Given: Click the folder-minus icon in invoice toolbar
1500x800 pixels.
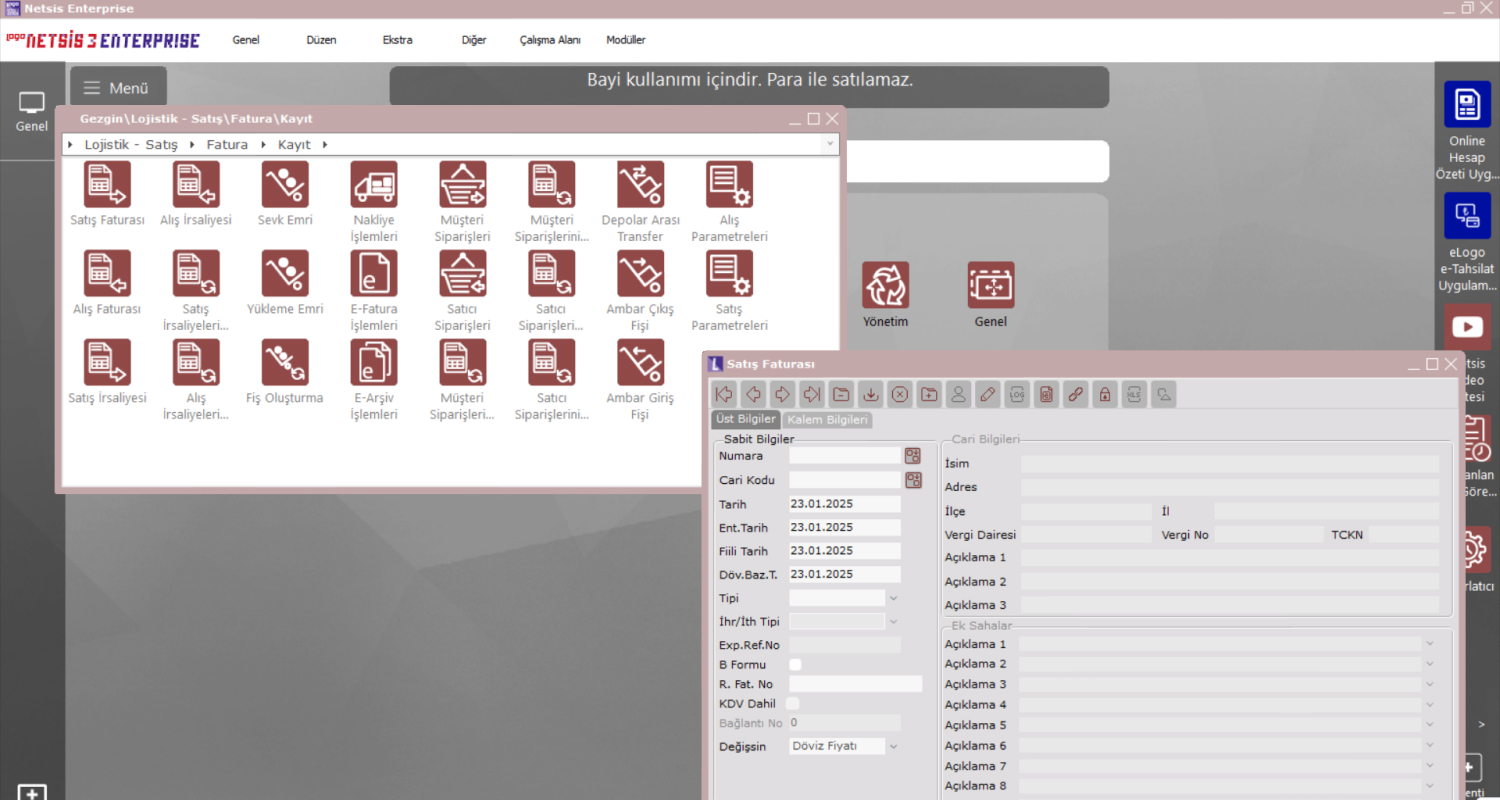Looking at the screenshot, I should (x=841, y=394).
